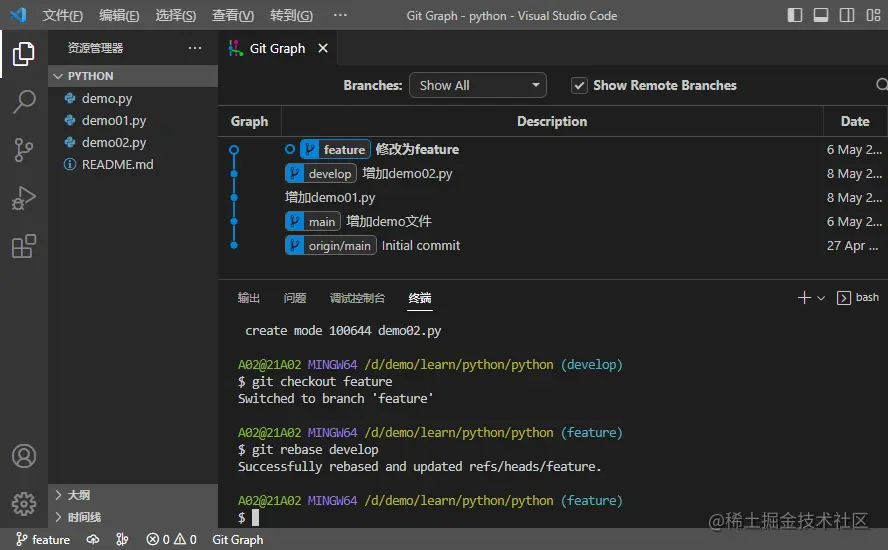Open the 转到(G) menu
Screen dimensions: 888x550
(x=291, y=15)
